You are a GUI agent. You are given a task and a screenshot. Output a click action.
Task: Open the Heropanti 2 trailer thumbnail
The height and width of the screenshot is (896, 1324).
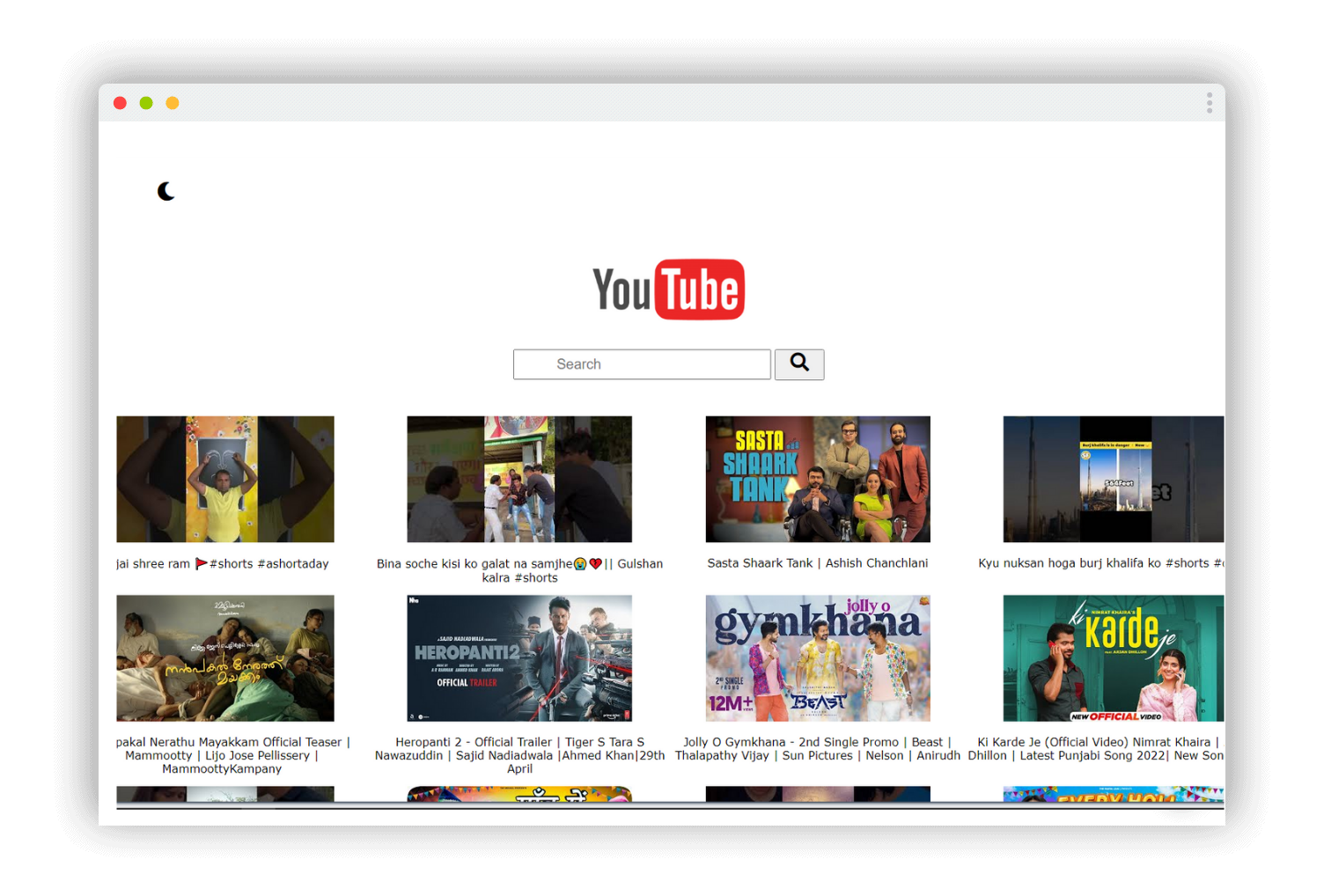519,658
